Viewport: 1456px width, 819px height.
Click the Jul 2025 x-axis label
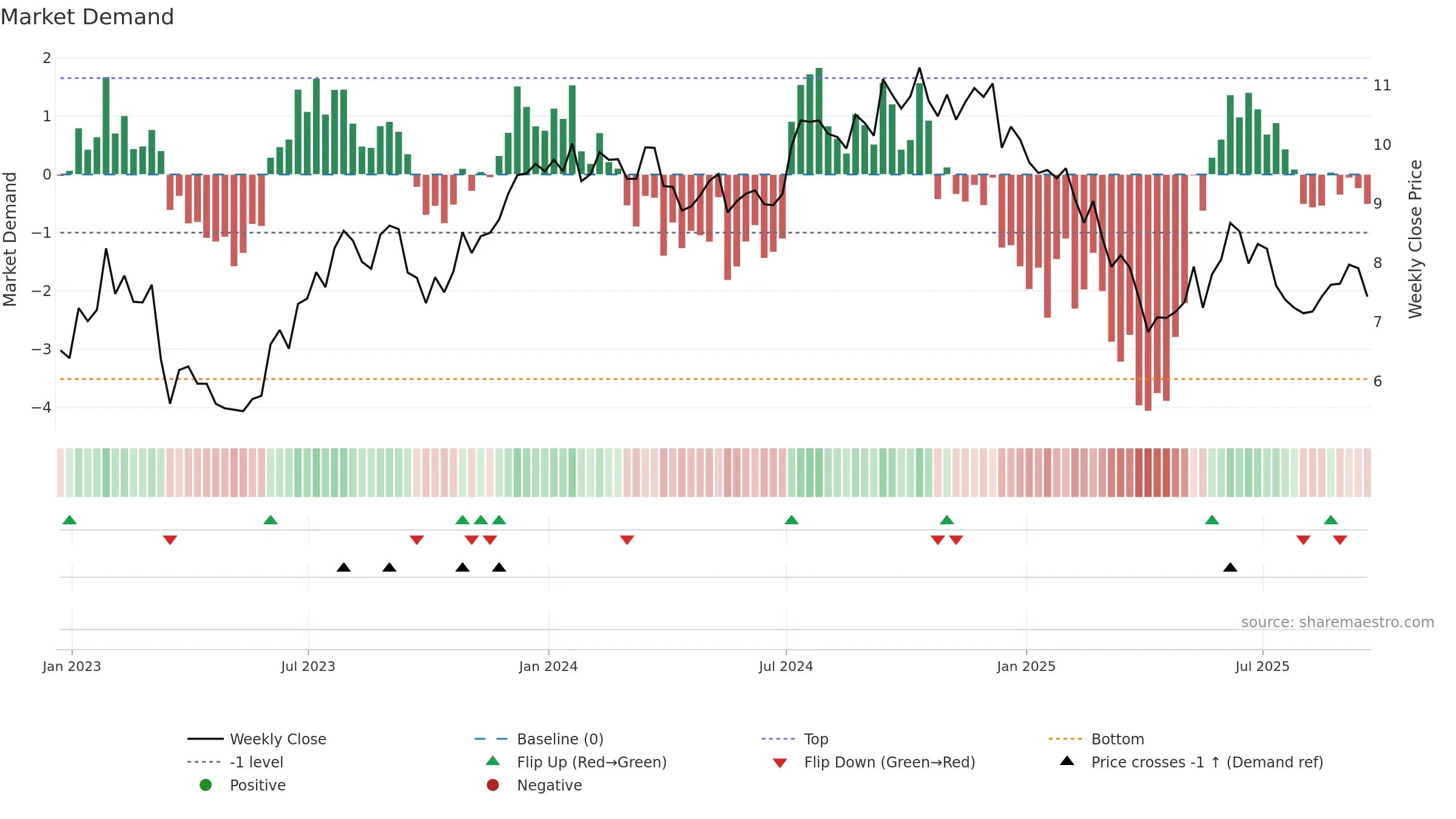[x=1262, y=666]
